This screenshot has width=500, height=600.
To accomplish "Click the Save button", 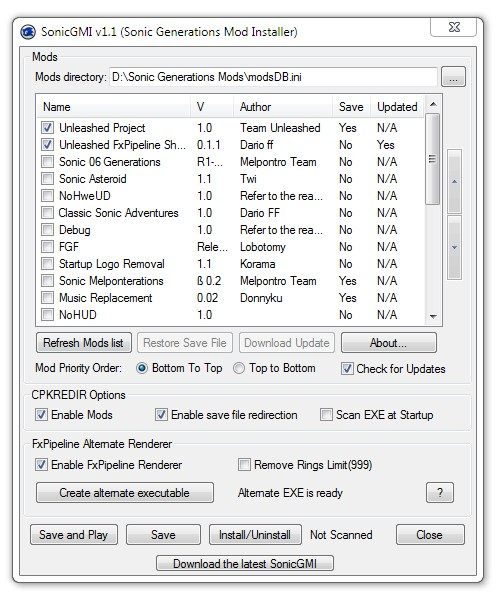I will (x=163, y=535).
